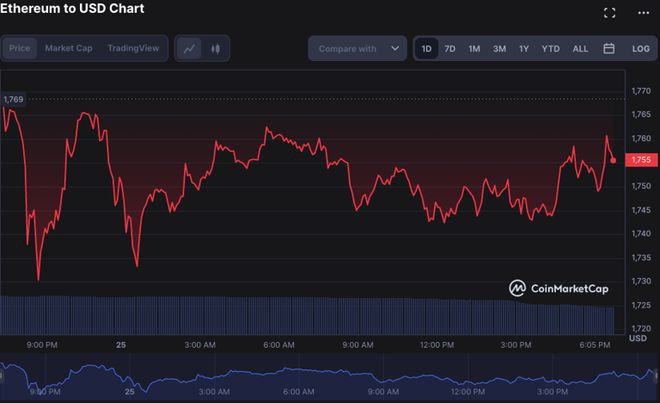The height and width of the screenshot is (403, 660).
Task: Select the 1D time range
Action: (x=427, y=48)
